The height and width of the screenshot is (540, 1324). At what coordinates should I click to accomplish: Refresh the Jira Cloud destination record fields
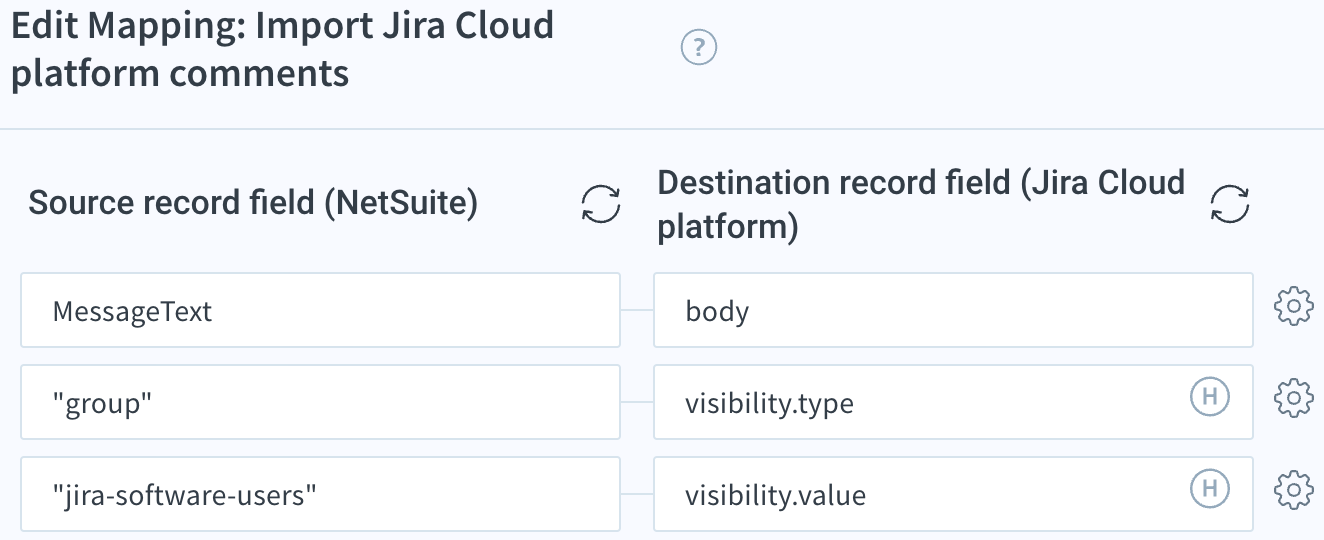point(1230,204)
